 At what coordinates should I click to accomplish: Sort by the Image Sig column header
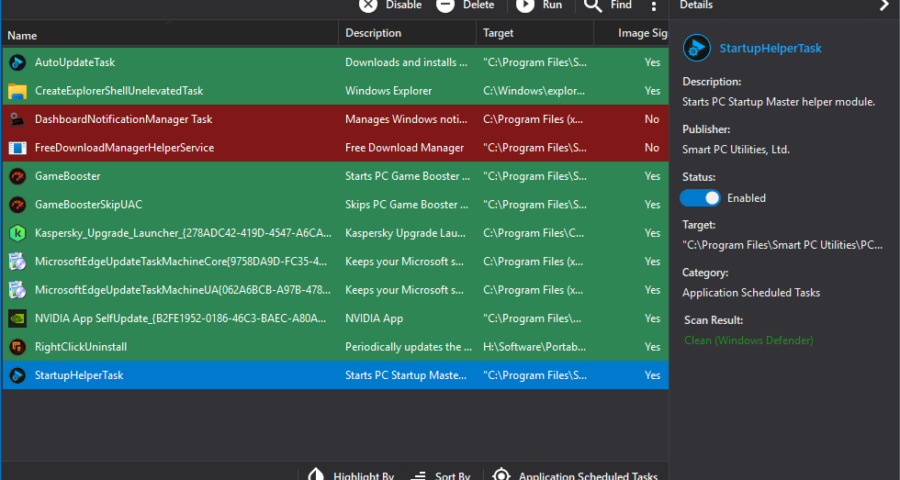pos(631,33)
